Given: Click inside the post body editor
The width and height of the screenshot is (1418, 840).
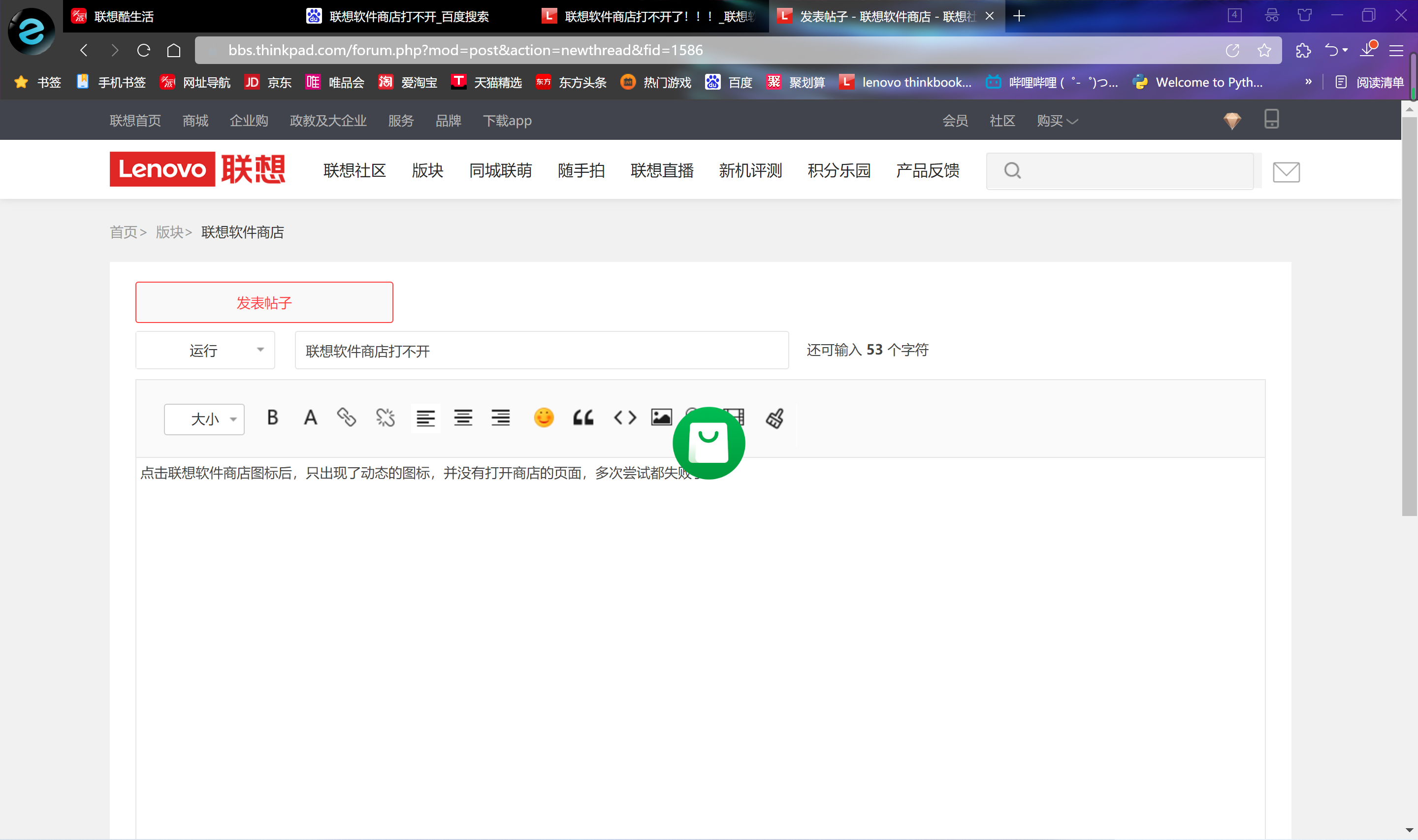Looking at the screenshot, I should (x=700, y=648).
